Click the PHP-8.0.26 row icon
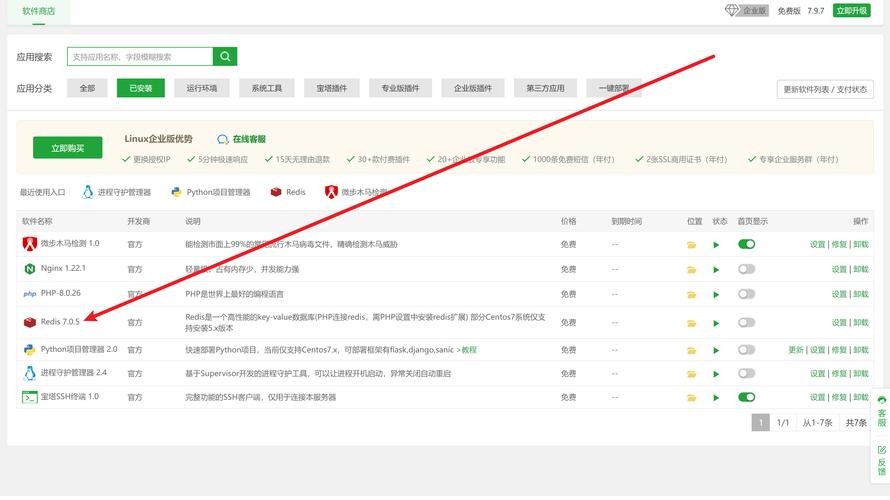The width and height of the screenshot is (890, 500). coord(30,294)
